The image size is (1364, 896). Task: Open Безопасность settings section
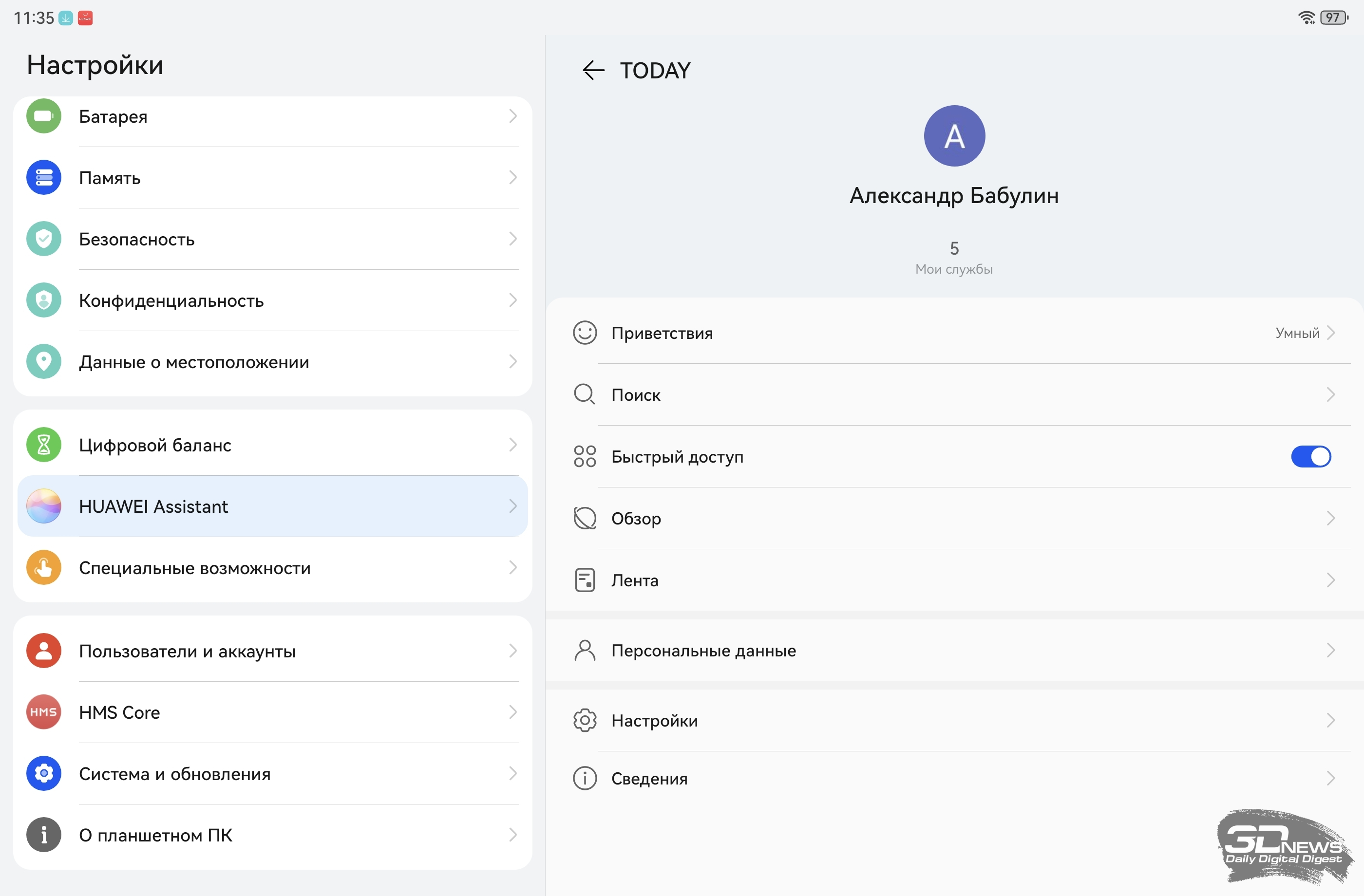point(272,239)
